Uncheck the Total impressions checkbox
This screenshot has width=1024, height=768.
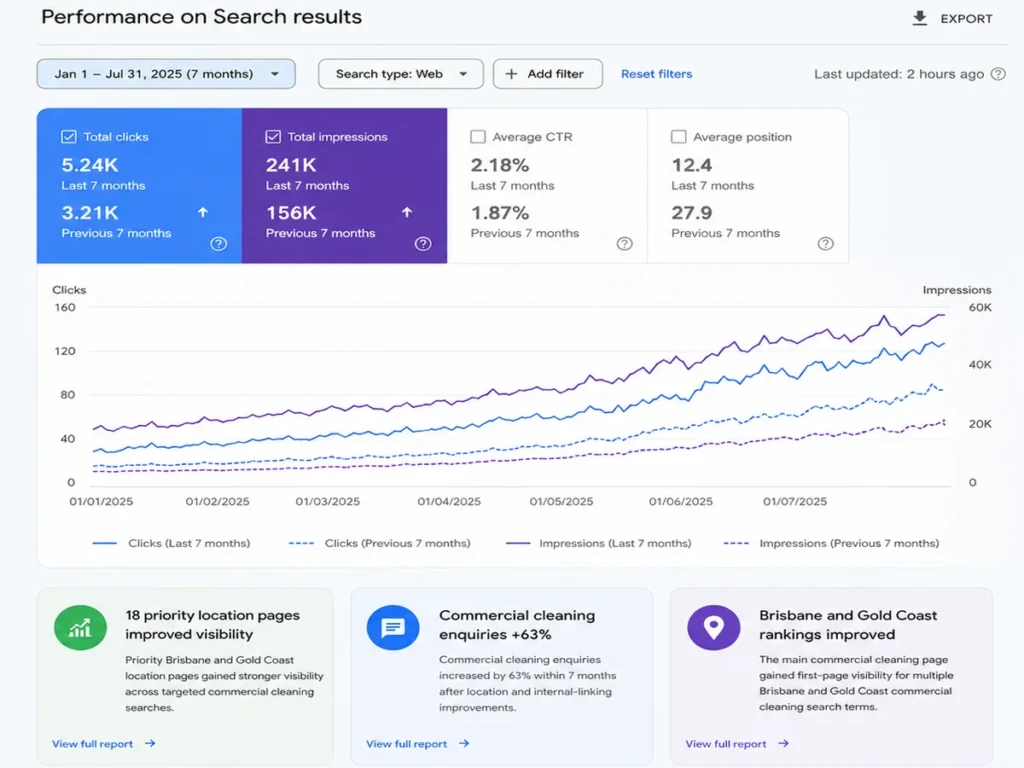(273, 136)
